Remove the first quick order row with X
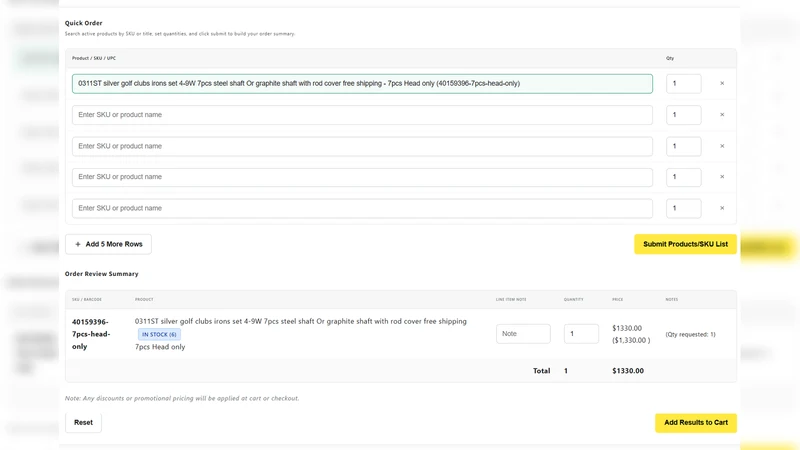The image size is (800, 450). pos(722,83)
